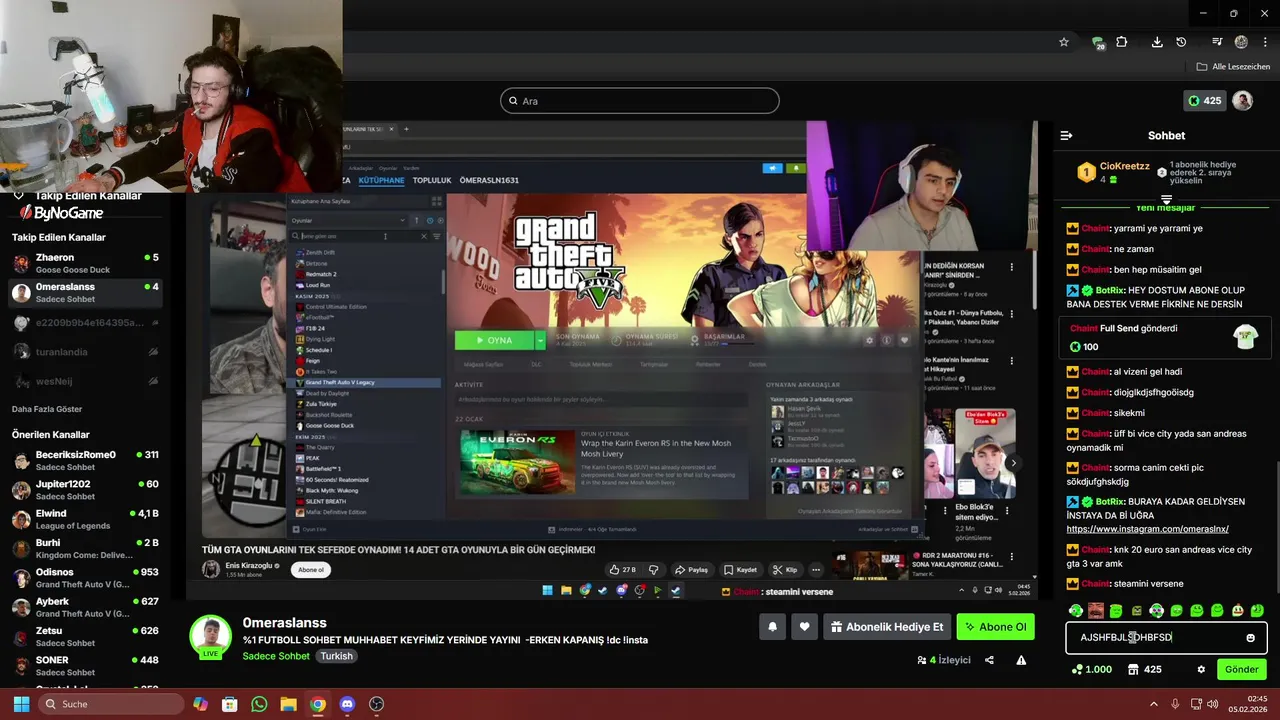Click the bookmark star in address bar
1280x720 pixels.
click(1064, 42)
